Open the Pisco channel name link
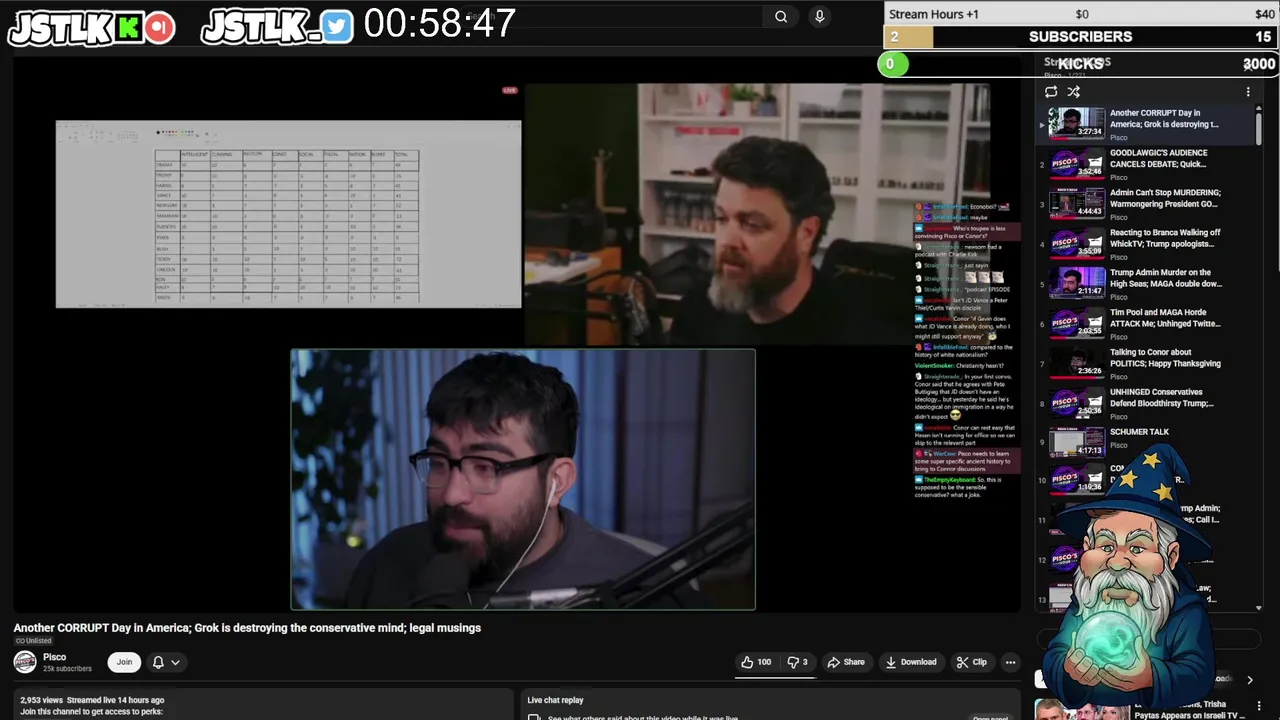 (x=54, y=657)
